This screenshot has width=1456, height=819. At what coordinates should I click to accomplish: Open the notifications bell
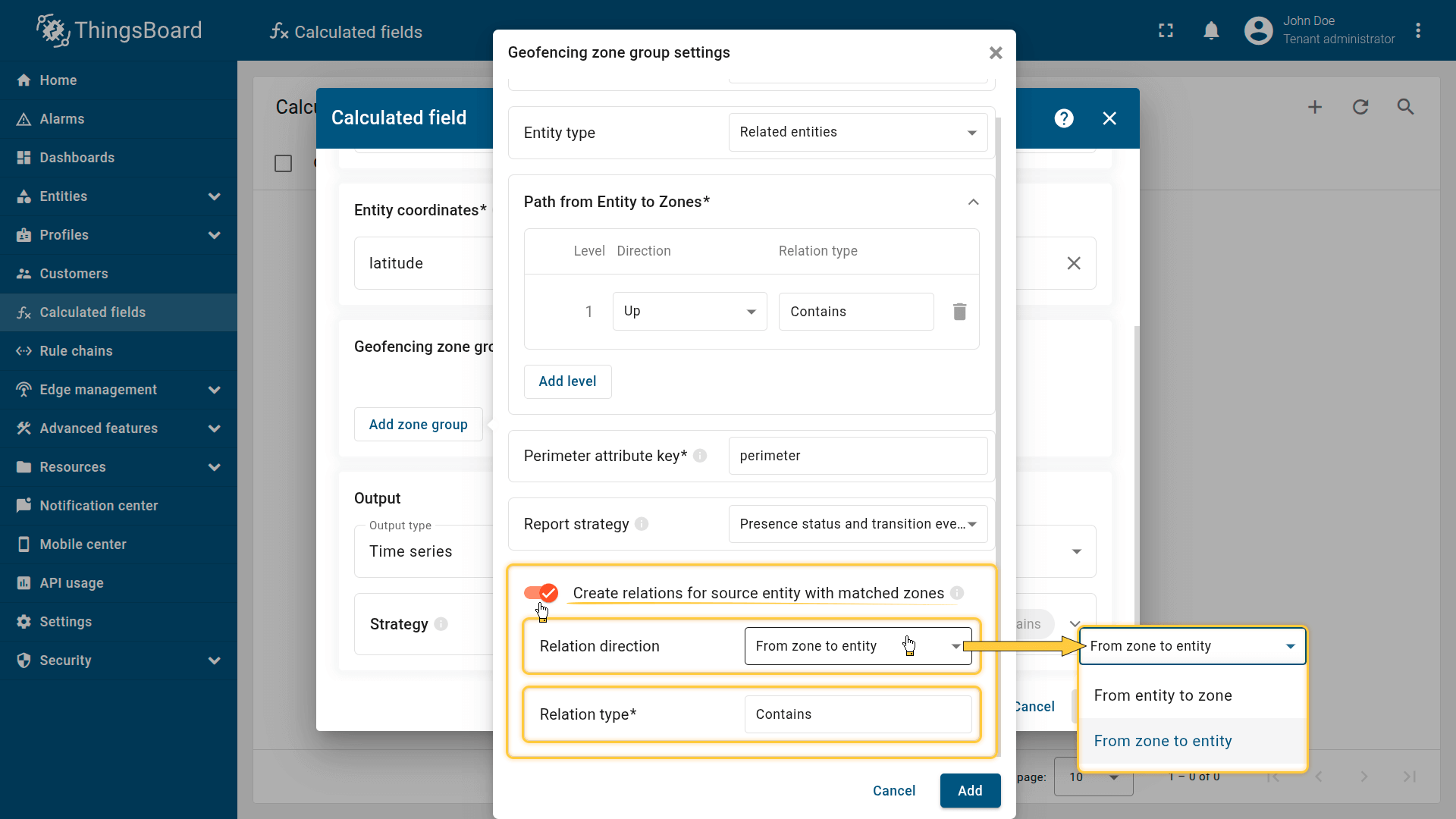[x=1211, y=31]
